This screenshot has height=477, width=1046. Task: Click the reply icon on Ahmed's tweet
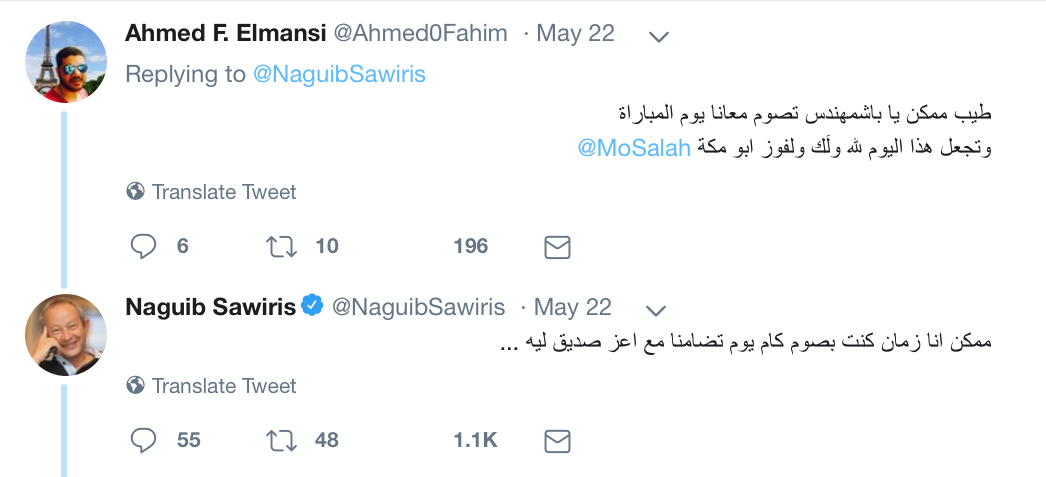click(x=144, y=246)
